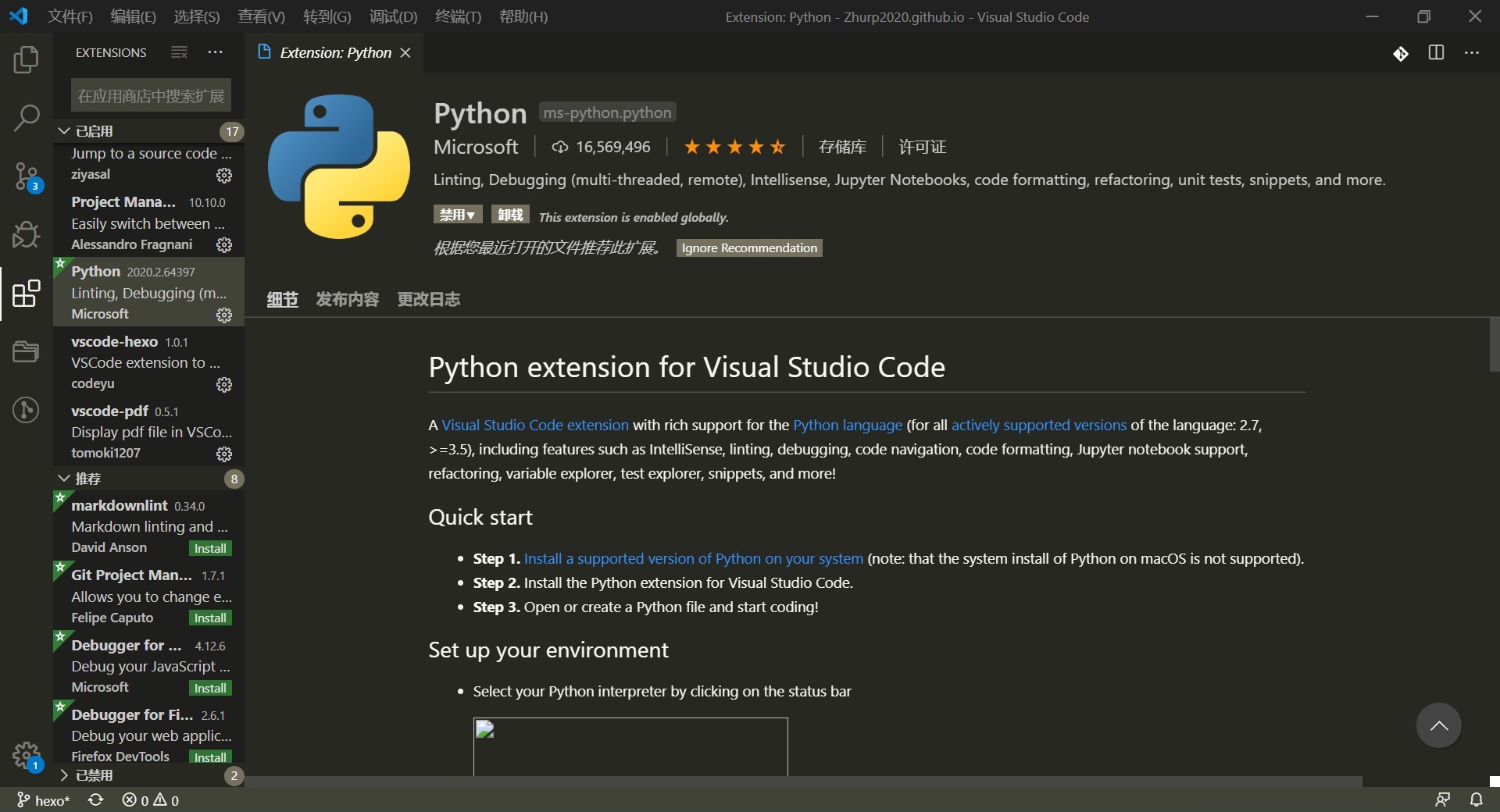The width and height of the screenshot is (1500, 812).
Task: Follow the actively supported versions link
Action: point(1039,425)
